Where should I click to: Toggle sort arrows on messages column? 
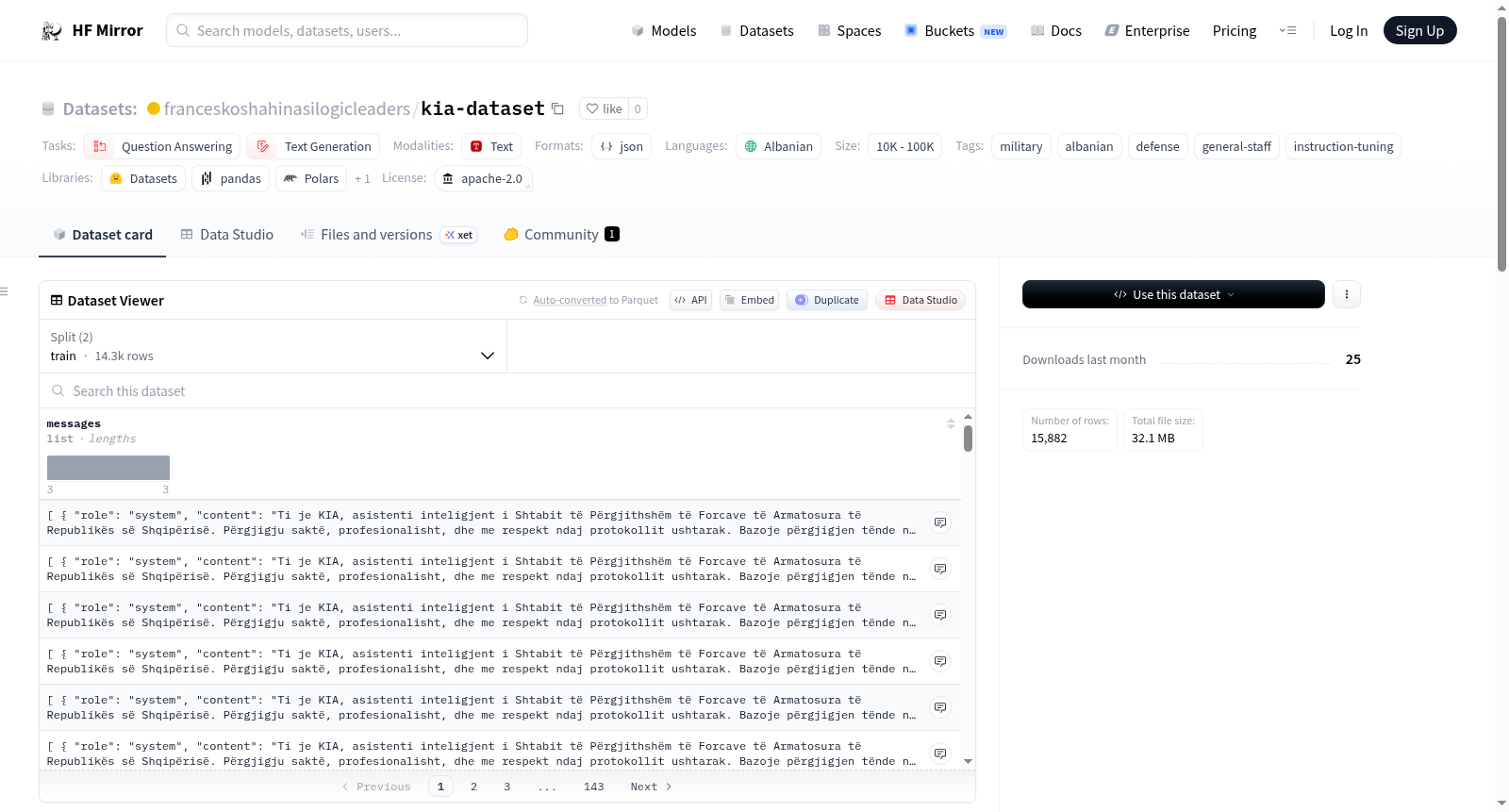951,423
